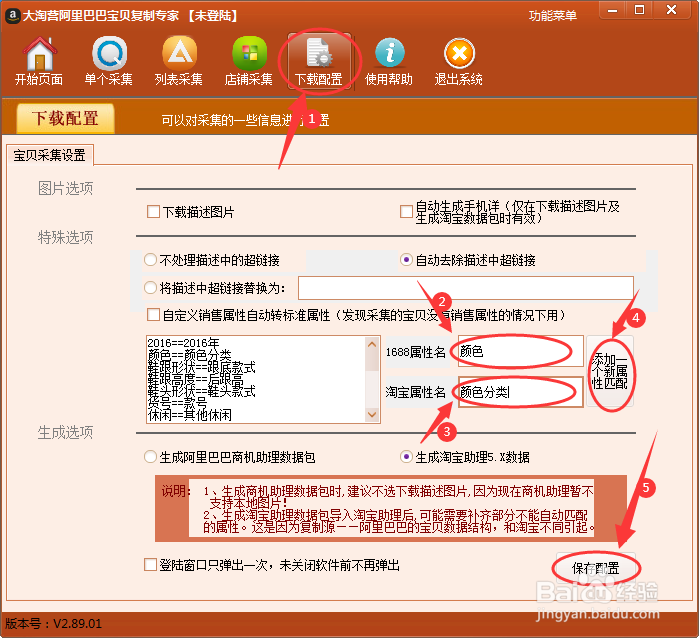Select 自动去除描述中超链接 radio button
The image size is (699, 638).
point(406,260)
